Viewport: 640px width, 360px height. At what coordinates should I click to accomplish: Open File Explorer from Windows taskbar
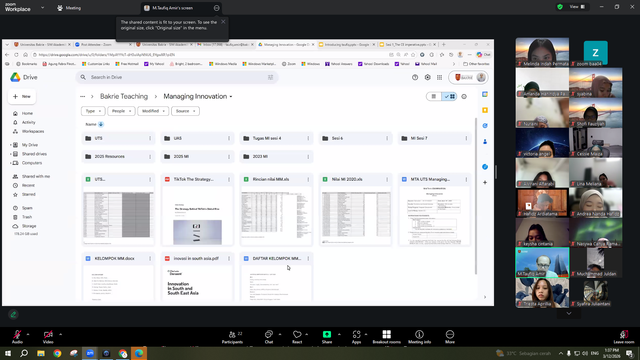(41, 353)
